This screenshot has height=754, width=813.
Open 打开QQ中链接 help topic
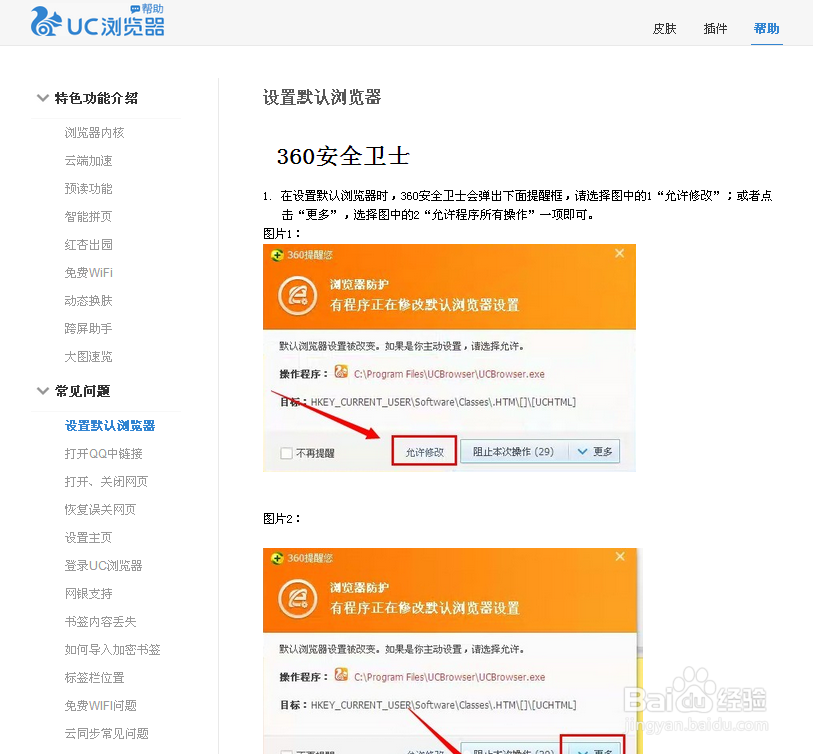104,454
